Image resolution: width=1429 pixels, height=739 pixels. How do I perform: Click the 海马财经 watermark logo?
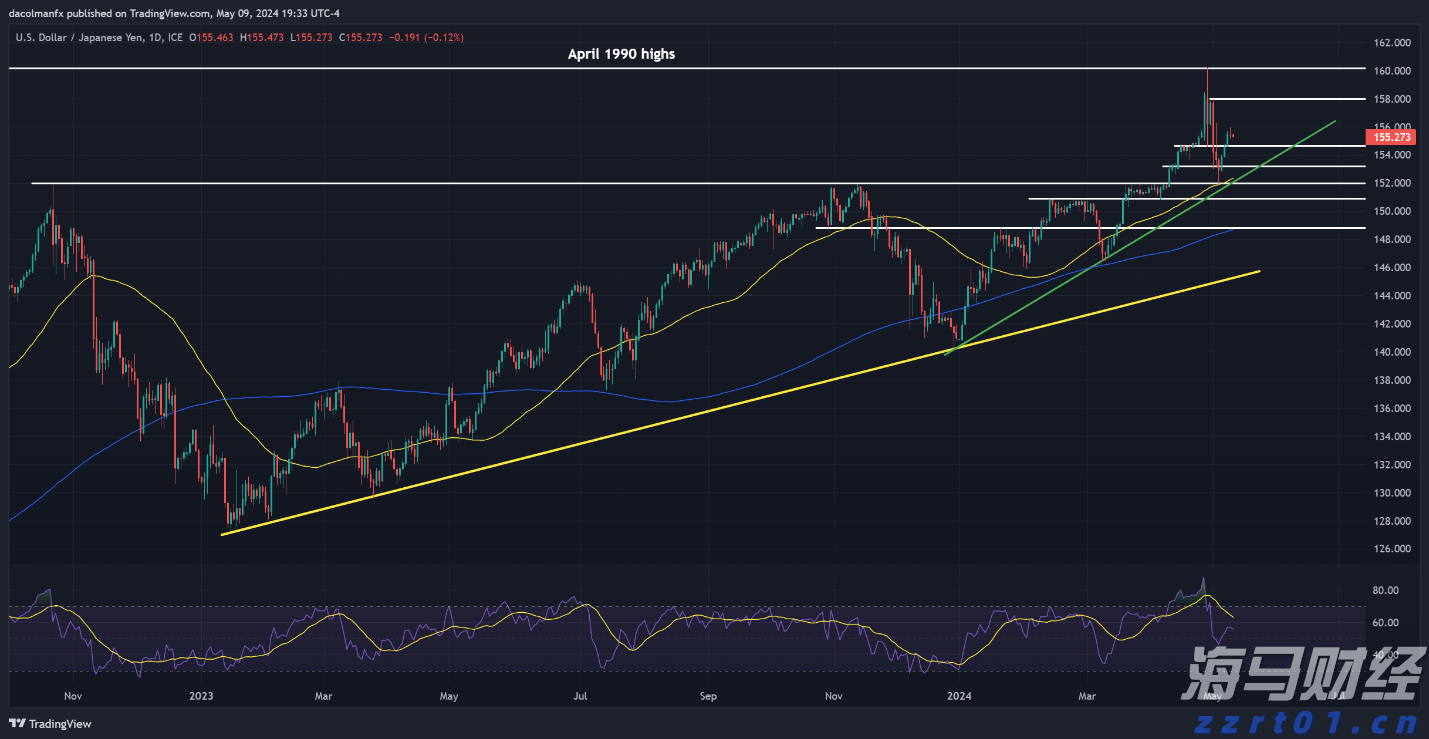(1299, 675)
